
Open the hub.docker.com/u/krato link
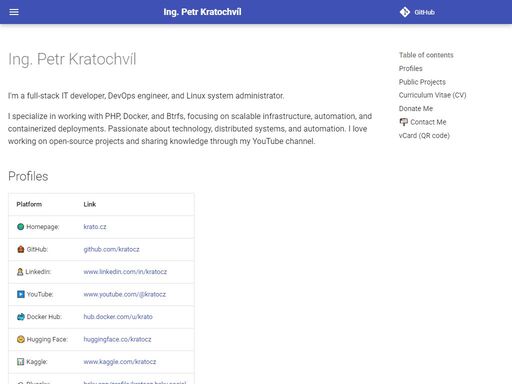coord(118,317)
